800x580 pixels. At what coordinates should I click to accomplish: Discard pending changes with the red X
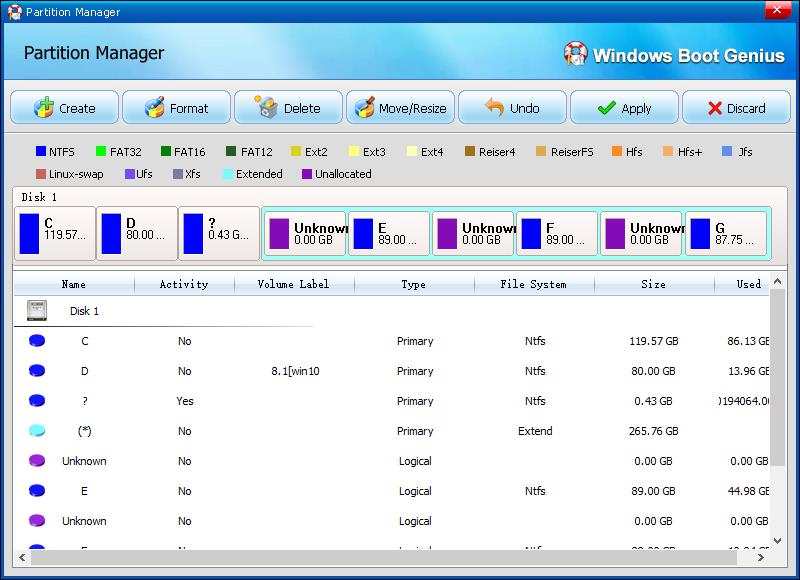click(736, 108)
